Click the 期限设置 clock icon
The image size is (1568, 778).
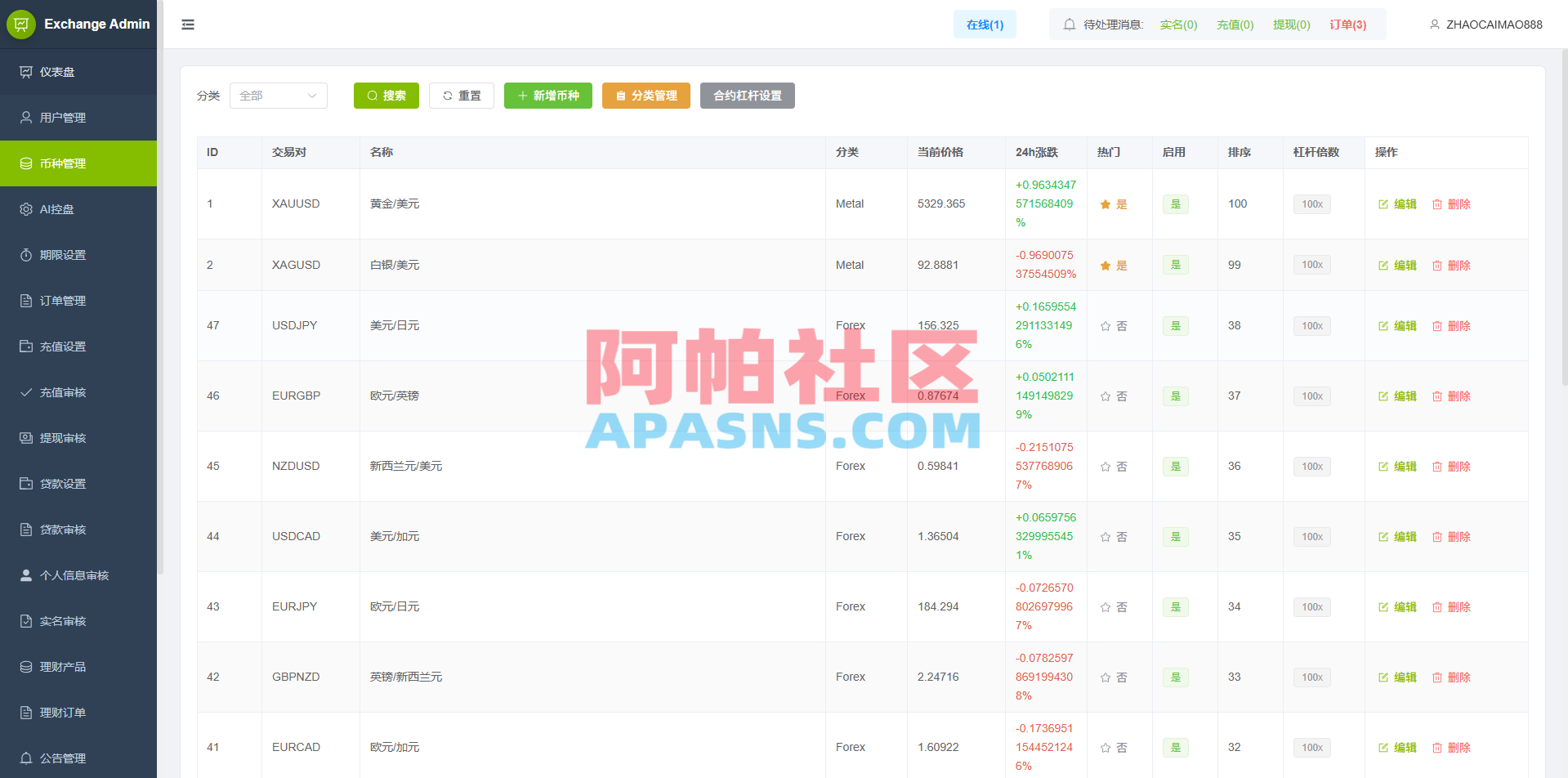click(x=26, y=255)
